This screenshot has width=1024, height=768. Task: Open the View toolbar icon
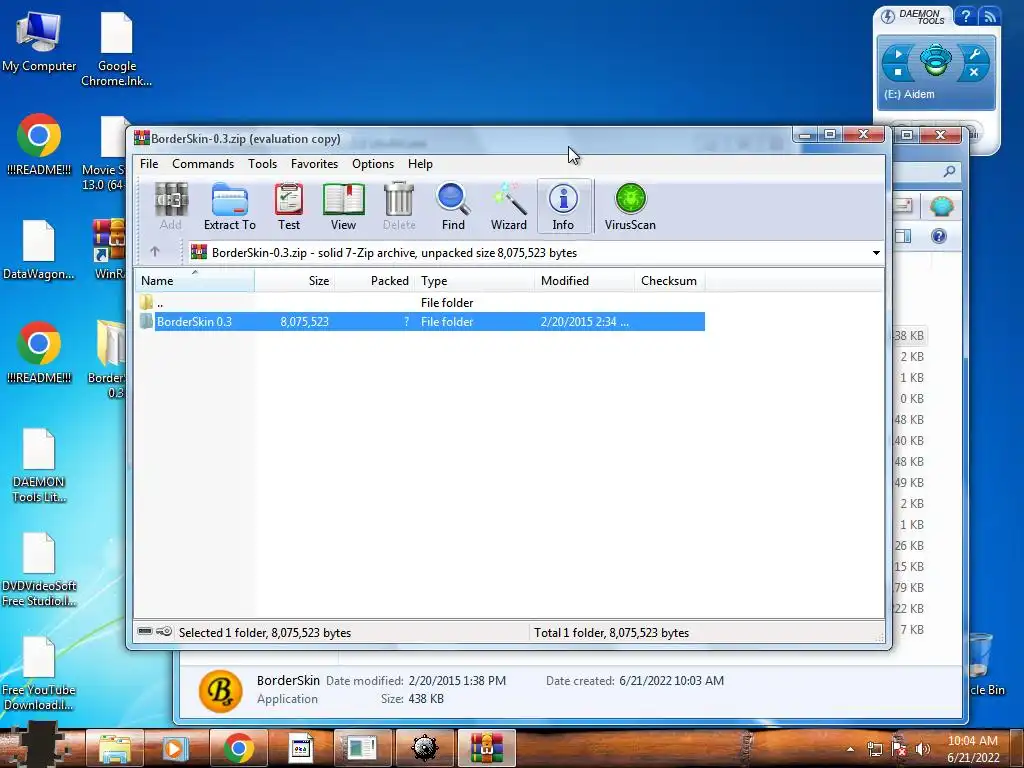coord(343,207)
